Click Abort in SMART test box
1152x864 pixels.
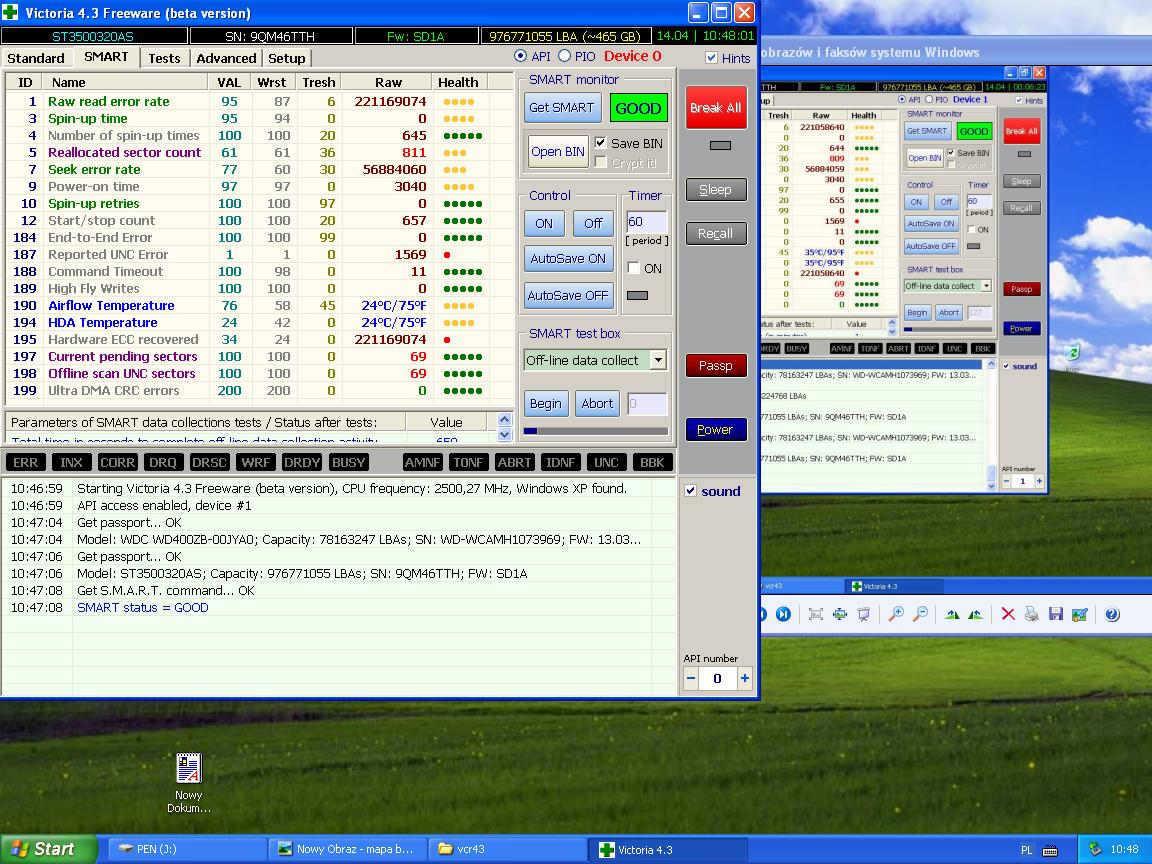click(597, 403)
